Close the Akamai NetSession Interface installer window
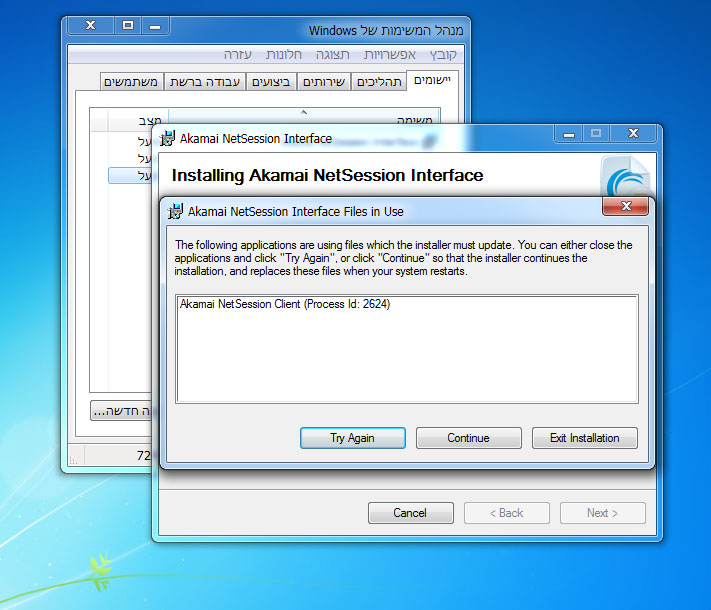This screenshot has height=610, width=711. coord(633,134)
